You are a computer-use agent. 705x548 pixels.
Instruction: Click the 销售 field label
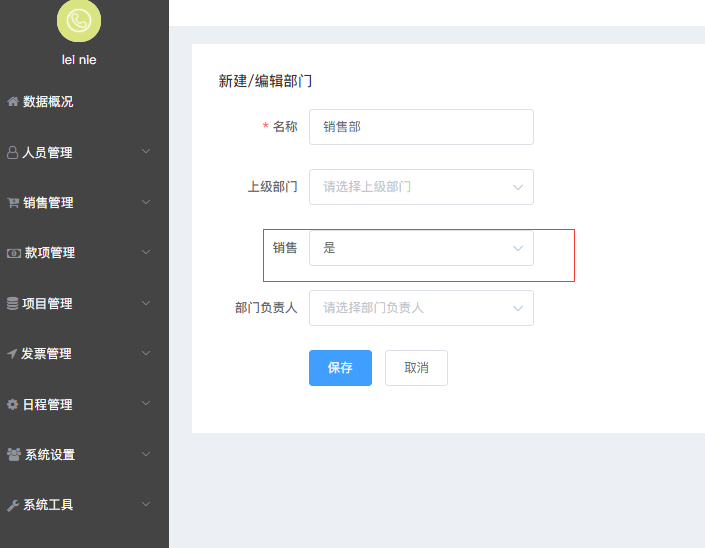click(x=285, y=248)
